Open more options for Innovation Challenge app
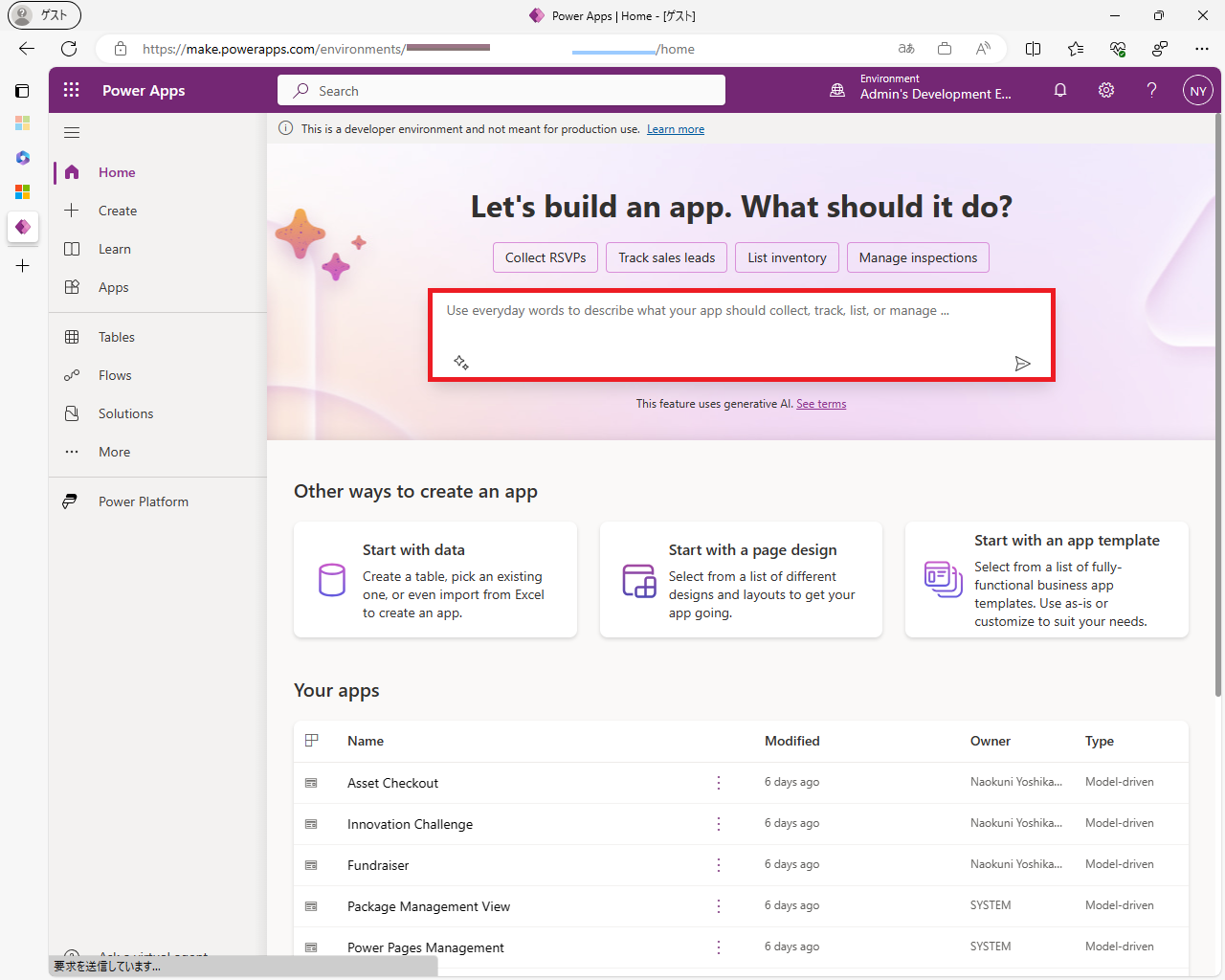1225x980 pixels. click(x=719, y=824)
